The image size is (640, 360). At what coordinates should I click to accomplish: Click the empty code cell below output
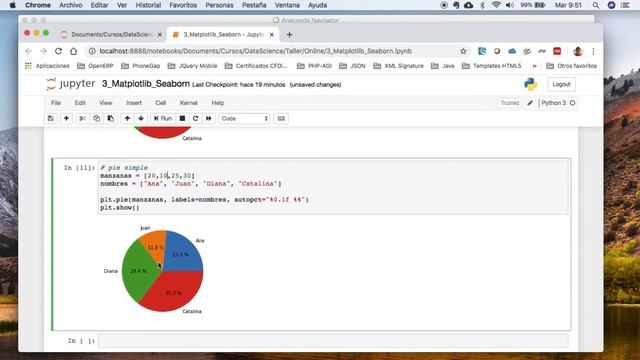(333, 341)
